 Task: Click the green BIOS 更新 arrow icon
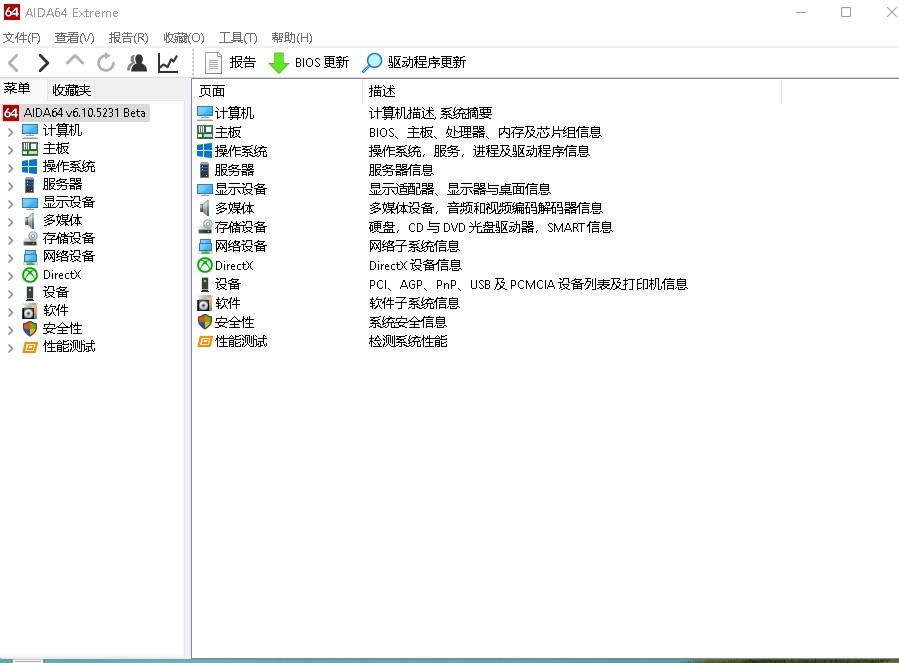[x=279, y=63]
